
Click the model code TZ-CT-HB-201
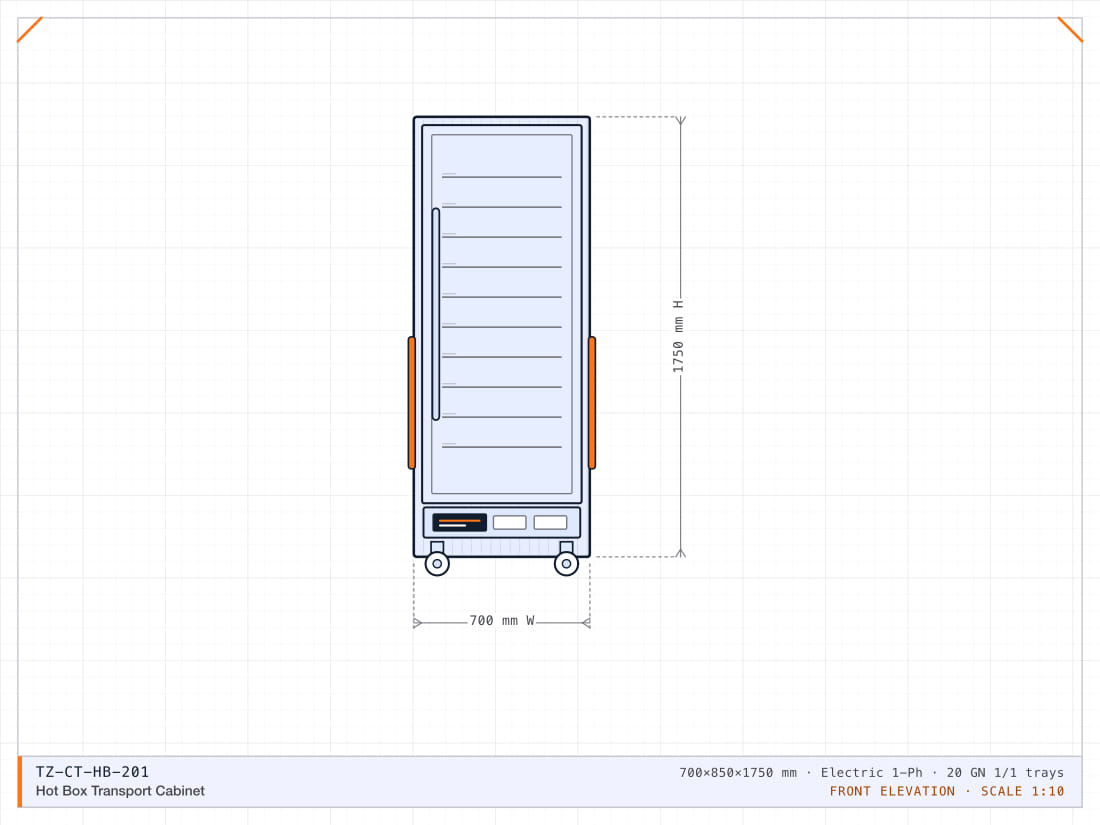(x=92, y=772)
